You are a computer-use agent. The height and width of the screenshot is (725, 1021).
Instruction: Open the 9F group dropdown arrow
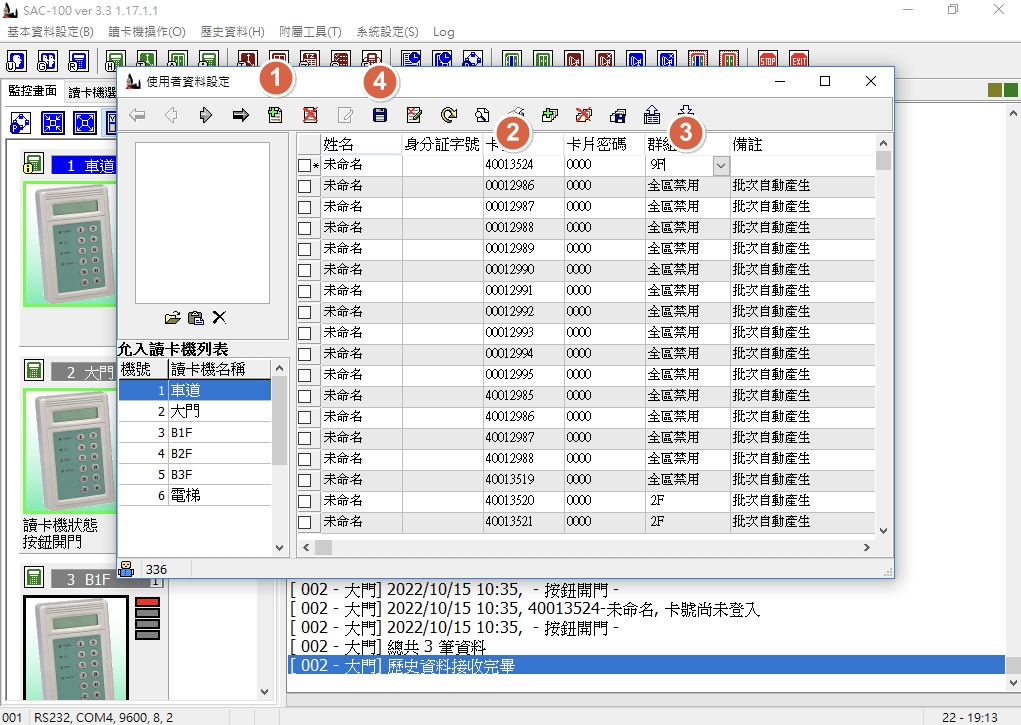tap(721, 165)
